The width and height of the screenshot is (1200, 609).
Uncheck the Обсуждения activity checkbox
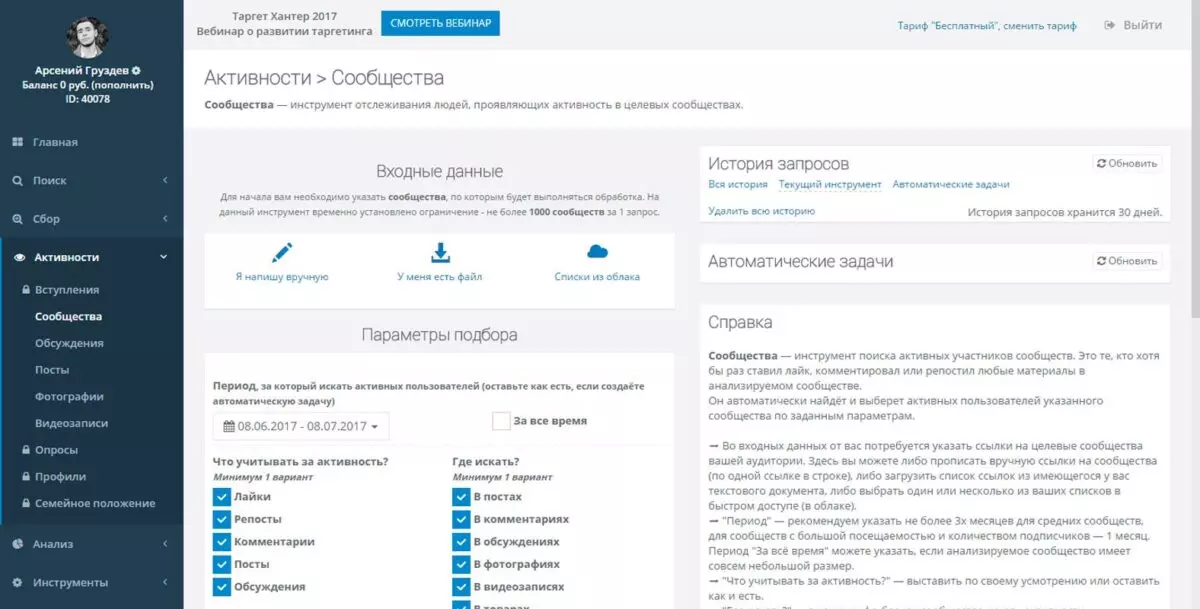(x=222, y=586)
